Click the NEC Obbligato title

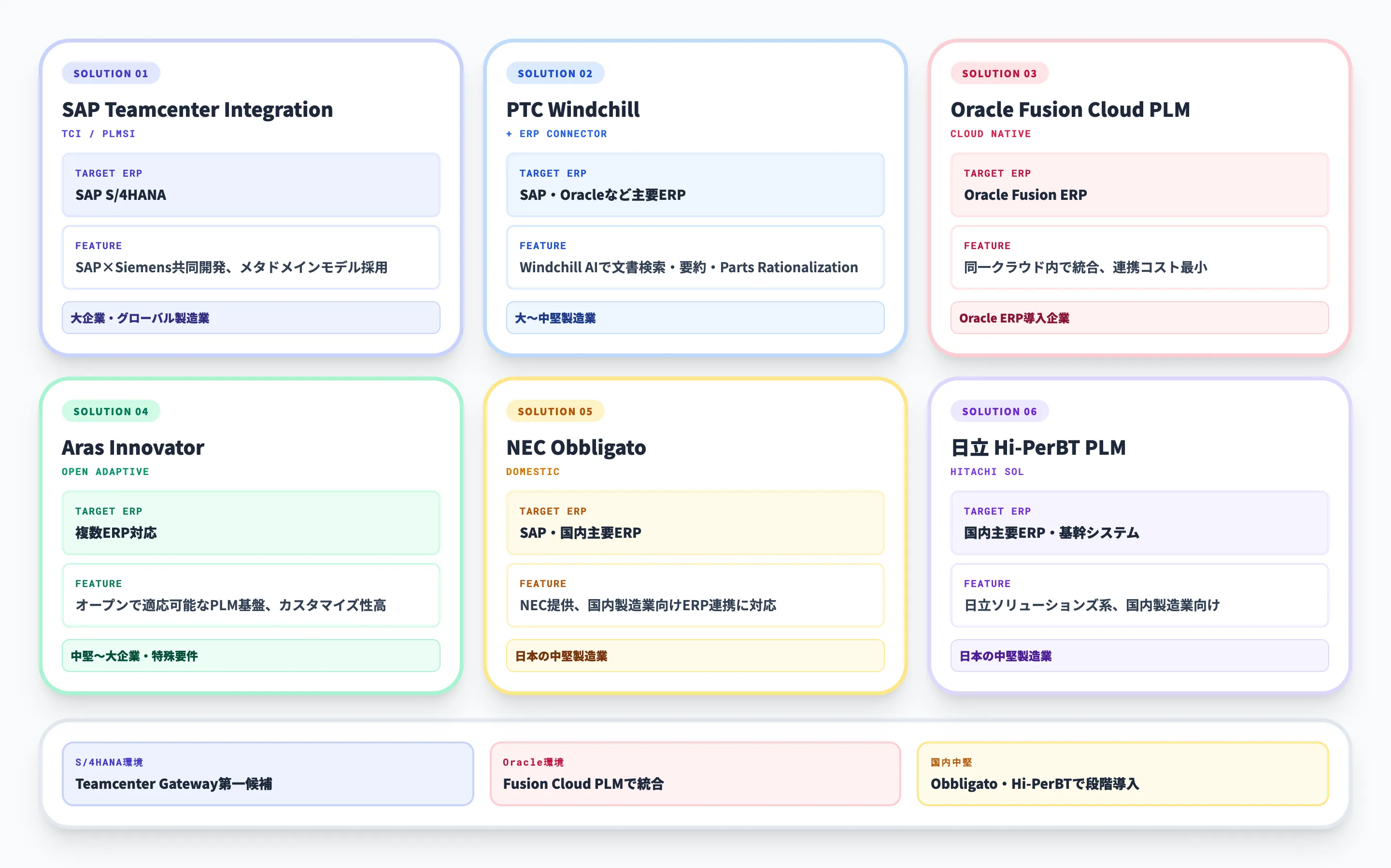575,447
